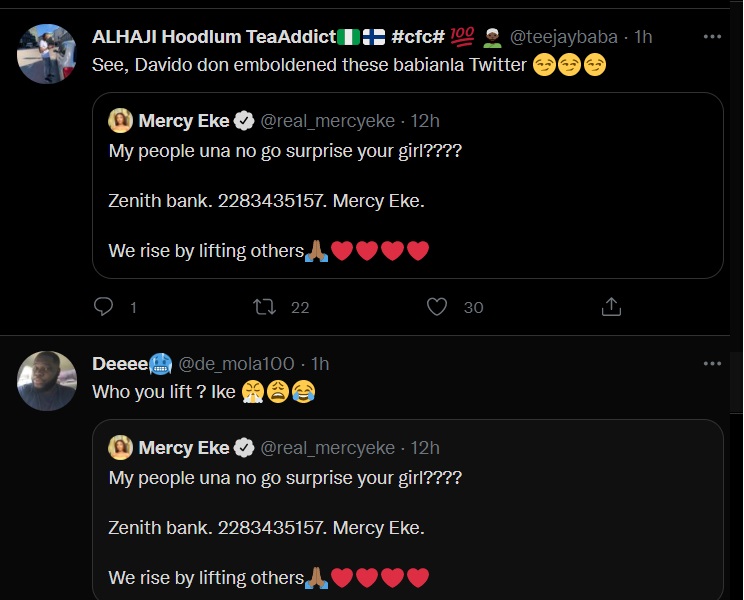Open more options for teejaybaba's tweet
Image resolution: width=744 pixels, height=600 pixels.
712,37
